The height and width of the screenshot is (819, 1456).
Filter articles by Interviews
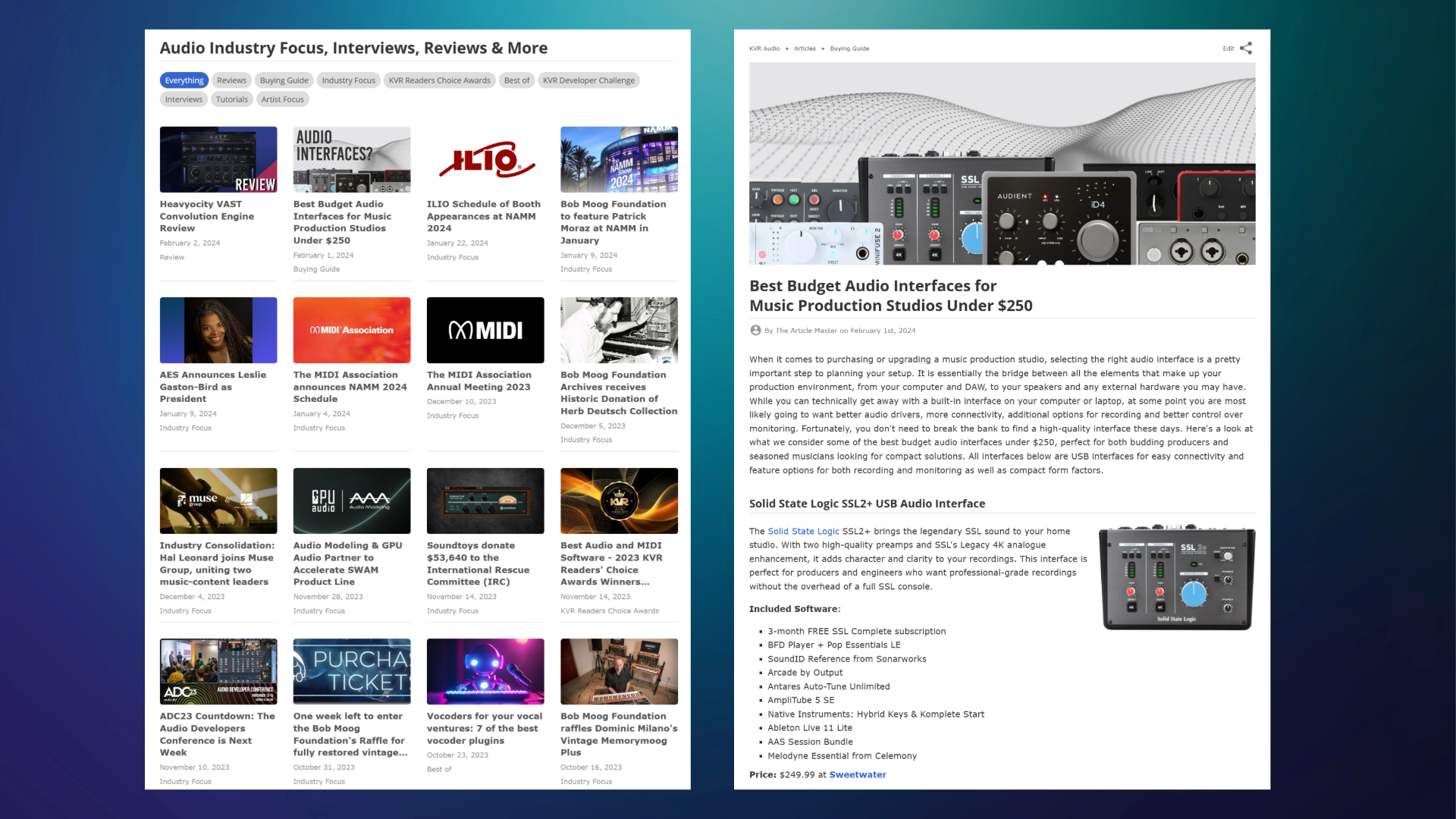pyautogui.click(x=184, y=99)
